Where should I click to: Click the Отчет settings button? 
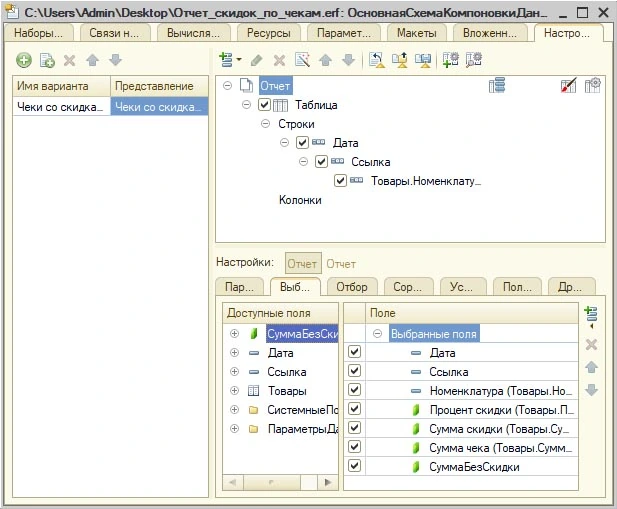point(302,264)
